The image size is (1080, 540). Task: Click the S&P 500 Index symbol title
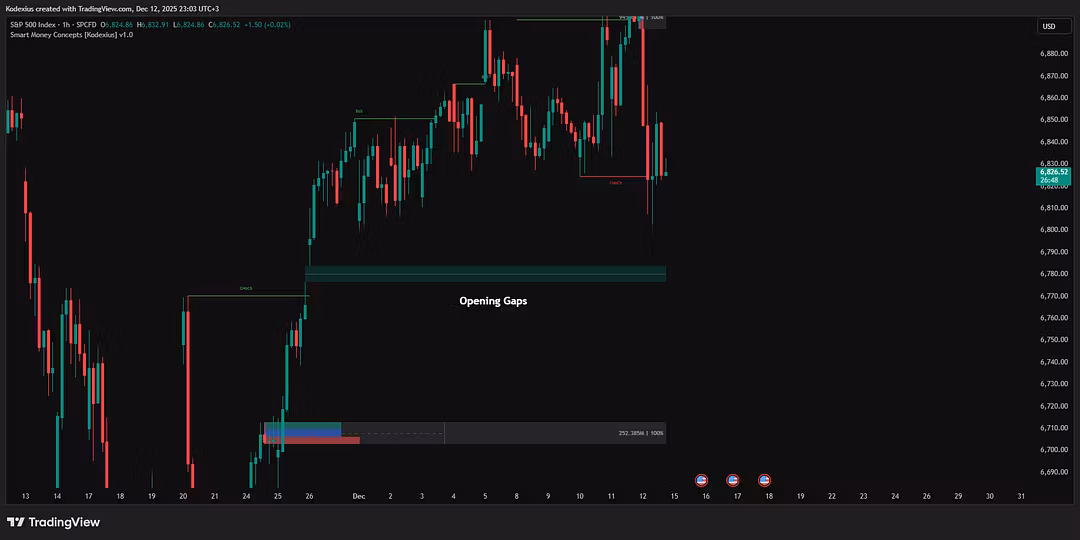[x=45, y=23]
